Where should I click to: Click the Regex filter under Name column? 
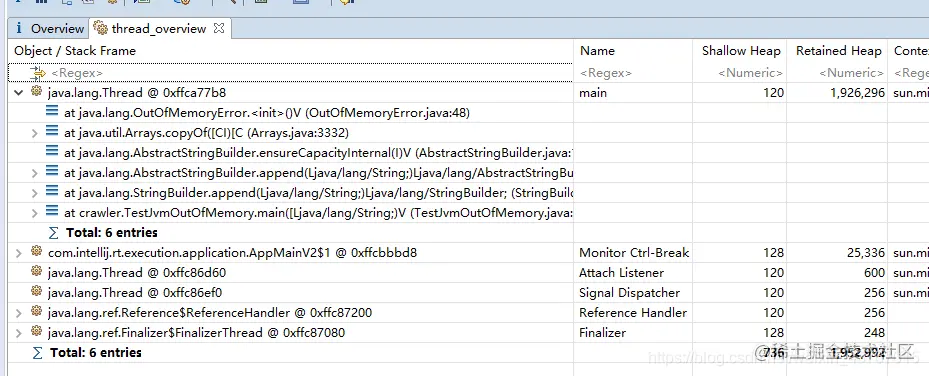(606, 73)
